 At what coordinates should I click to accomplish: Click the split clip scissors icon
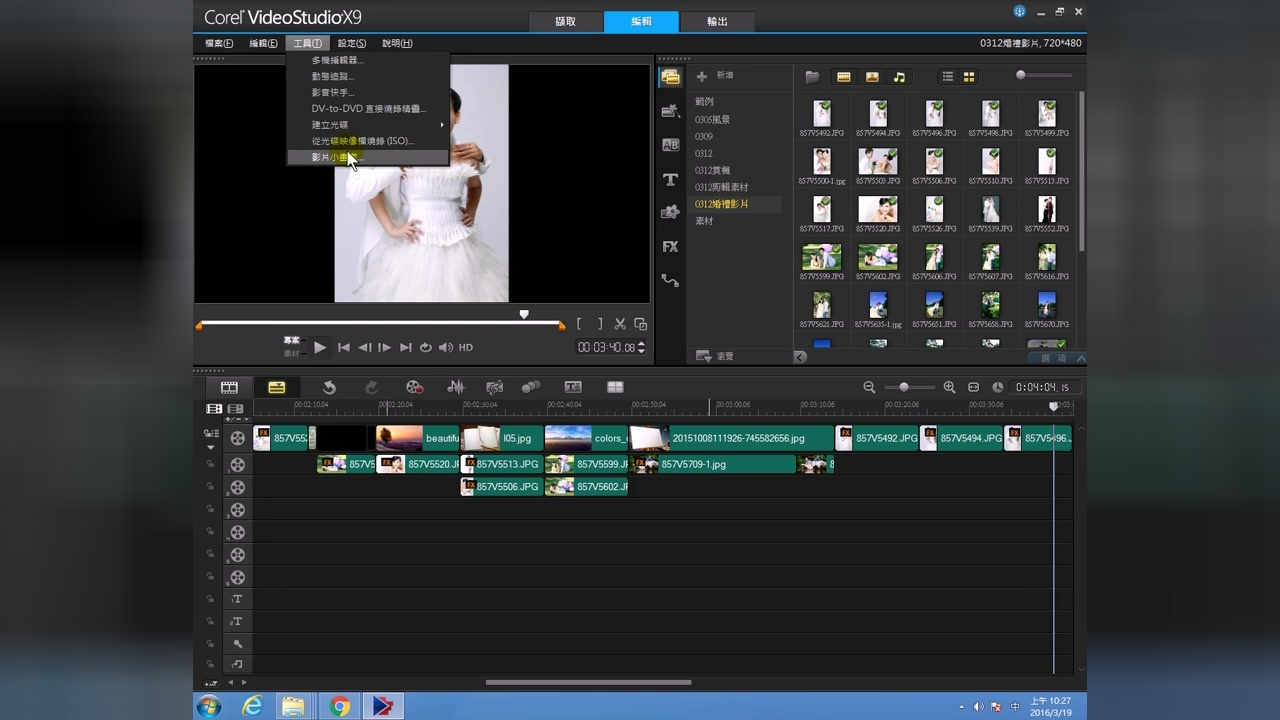[620, 324]
